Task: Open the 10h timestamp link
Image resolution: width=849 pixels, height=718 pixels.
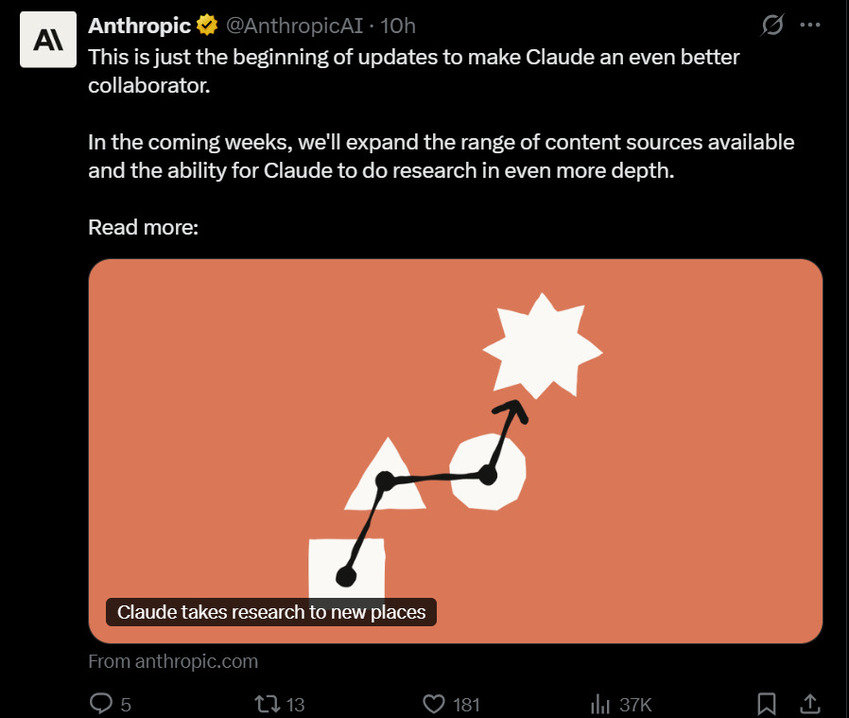Action: pyautogui.click(x=398, y=25)
